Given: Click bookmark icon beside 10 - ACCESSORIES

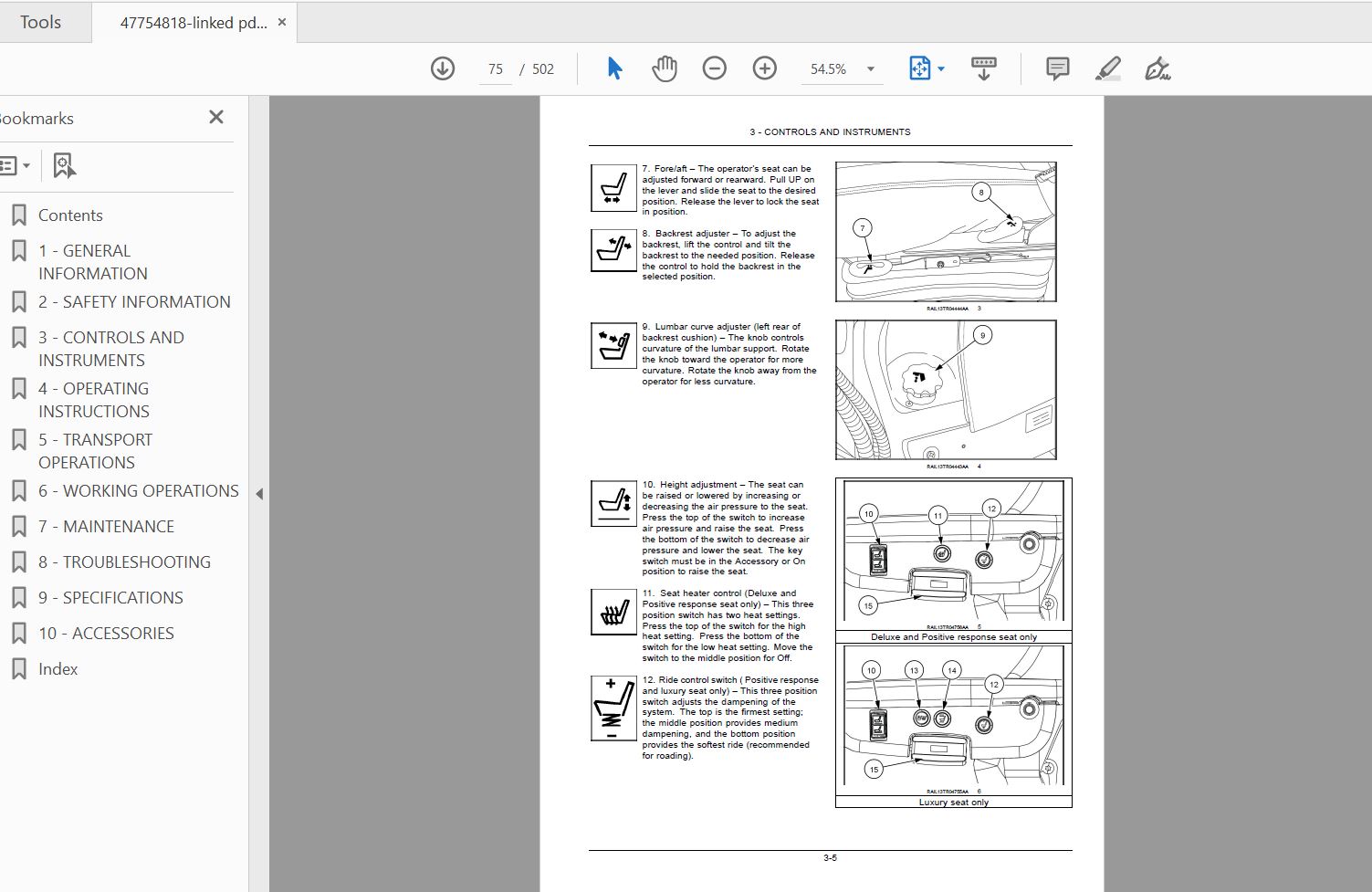Looking at the screenshot, I should (x=18, y=634).
